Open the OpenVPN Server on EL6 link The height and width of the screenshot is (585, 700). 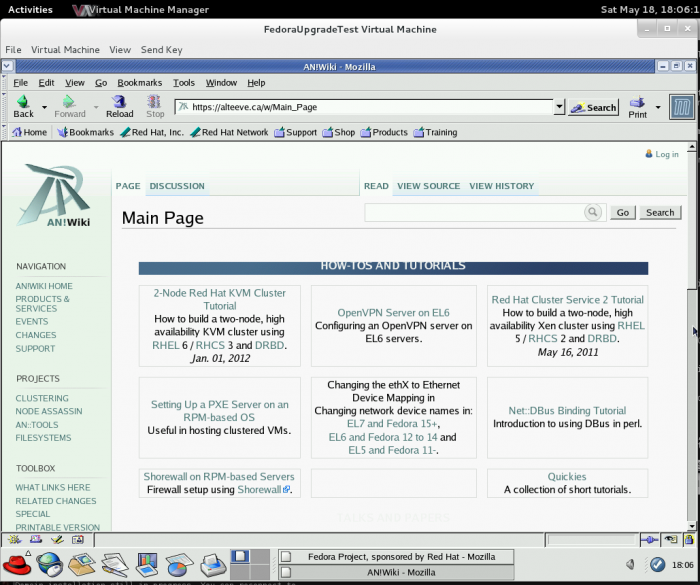393,313
